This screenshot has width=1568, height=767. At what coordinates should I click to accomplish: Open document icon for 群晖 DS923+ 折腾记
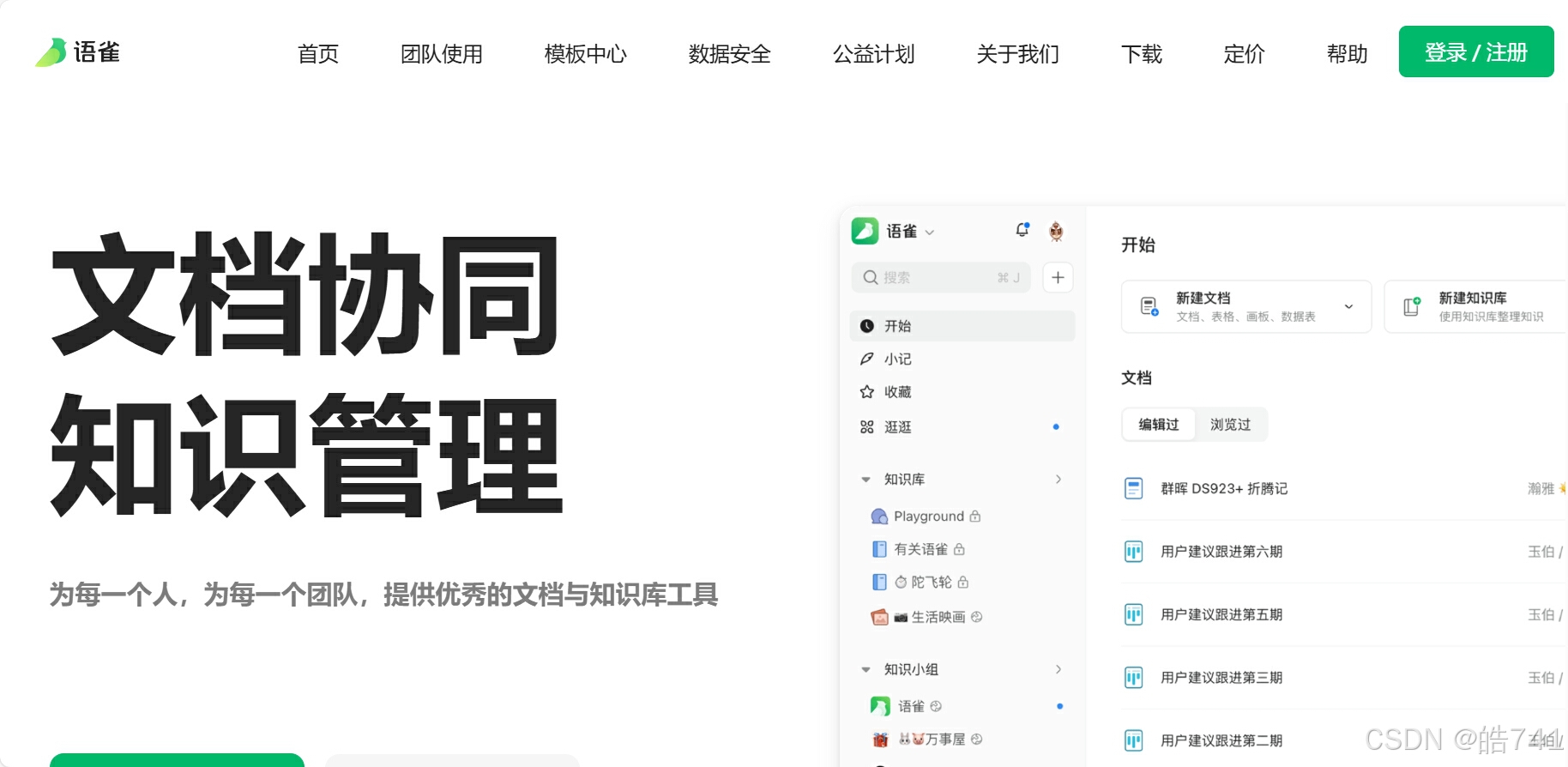[x=1134, y=489]
